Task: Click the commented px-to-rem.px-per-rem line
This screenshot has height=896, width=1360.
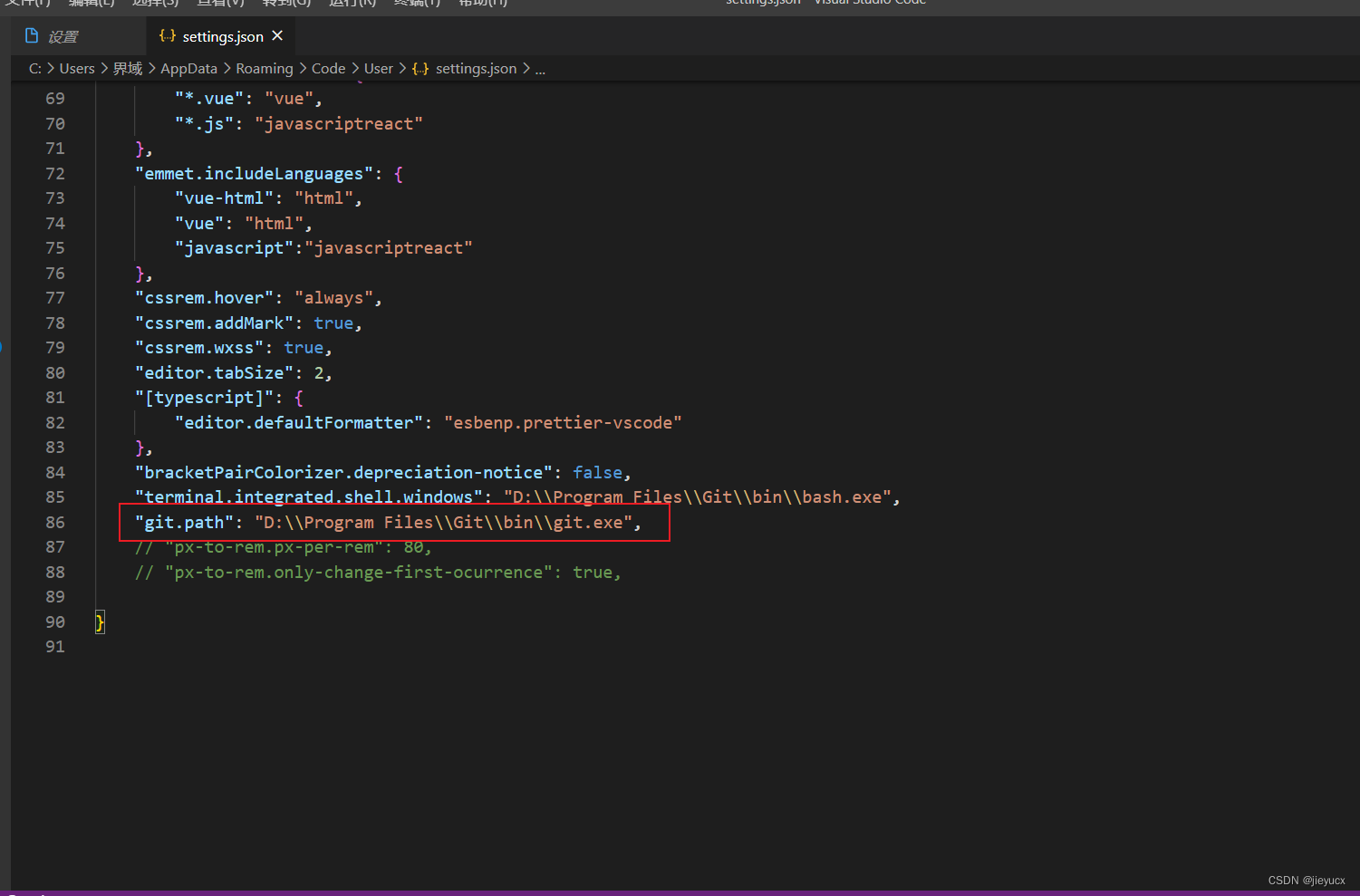Action: pos(284,546)
